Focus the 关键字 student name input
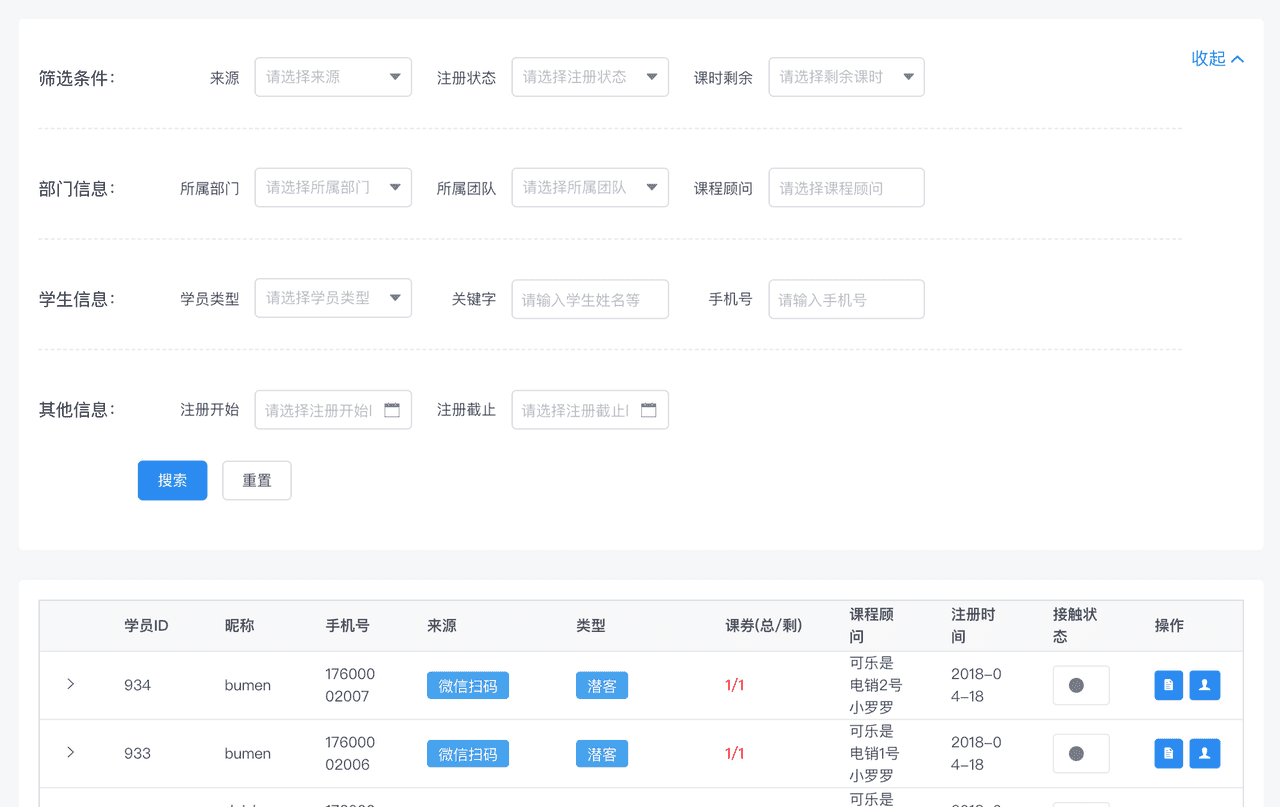Screen dimensions: 1280x807 (x=590, y=299)
